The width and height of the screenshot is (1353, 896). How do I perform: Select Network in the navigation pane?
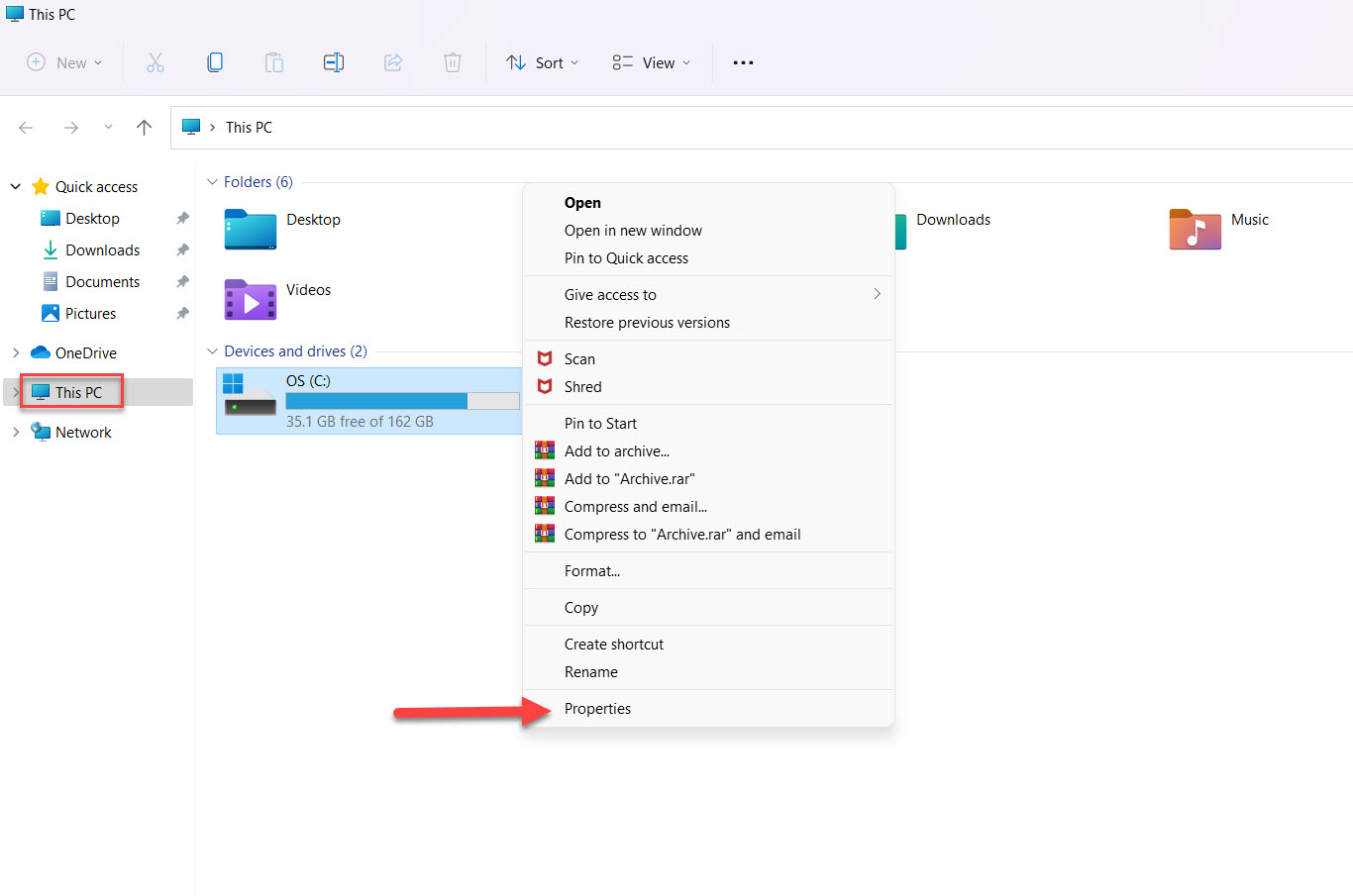coord(83,432)
